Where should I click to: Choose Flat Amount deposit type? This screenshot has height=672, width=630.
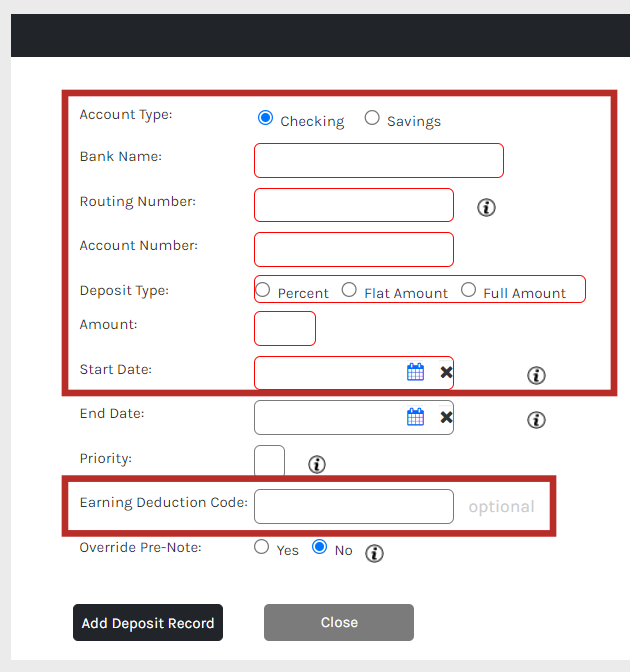tap(349, 290)
